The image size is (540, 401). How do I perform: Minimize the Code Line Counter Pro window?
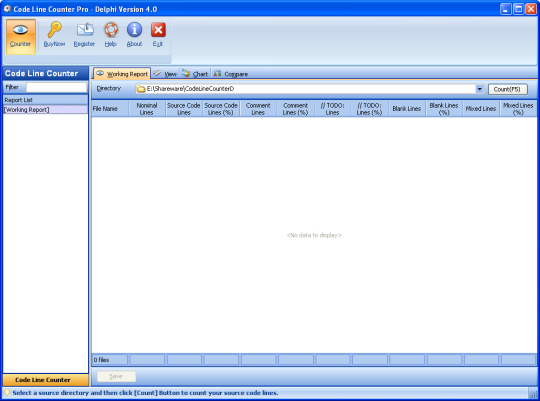click(505, 9)
